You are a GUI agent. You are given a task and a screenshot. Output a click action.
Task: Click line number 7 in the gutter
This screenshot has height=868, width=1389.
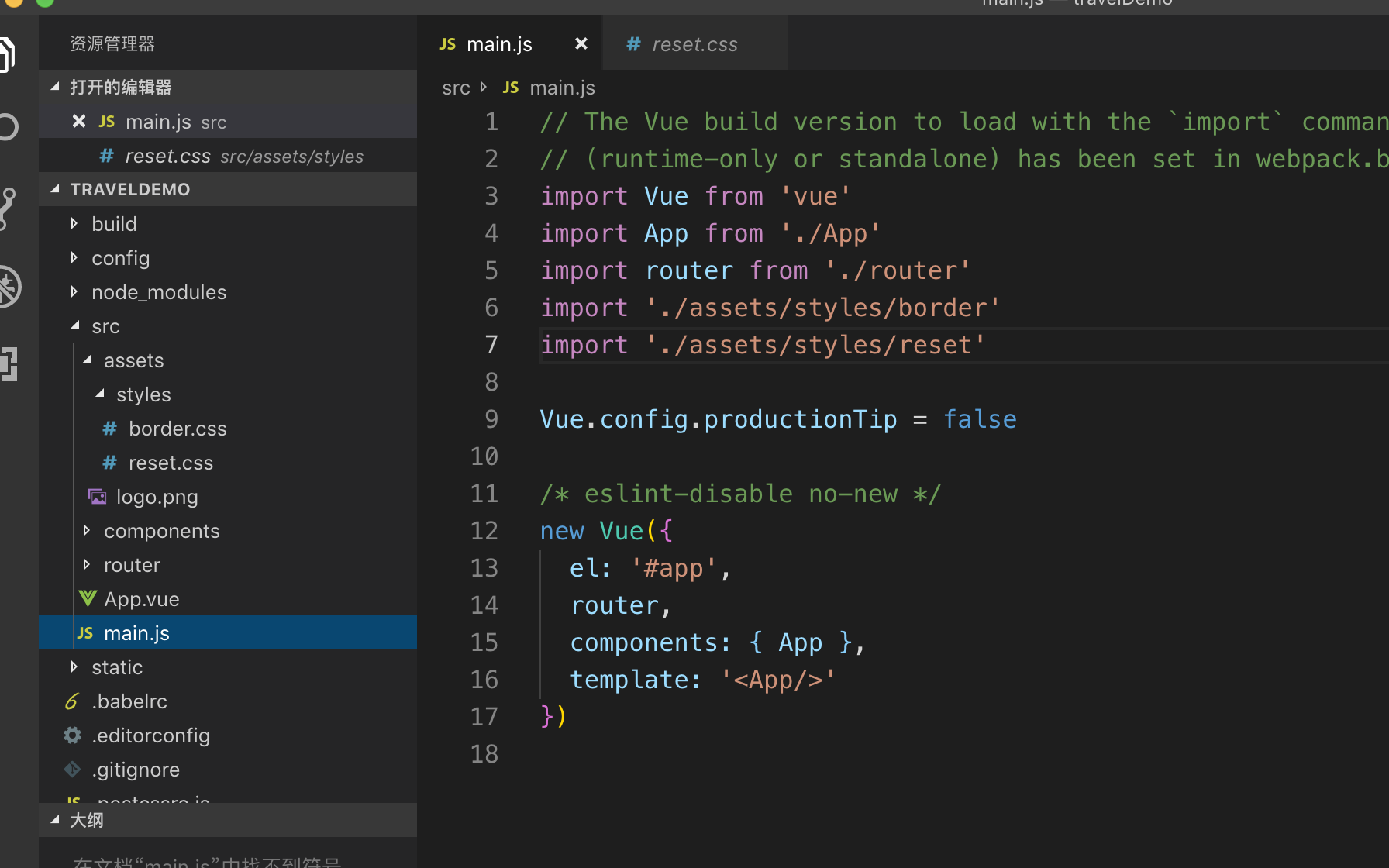(491, 345)
